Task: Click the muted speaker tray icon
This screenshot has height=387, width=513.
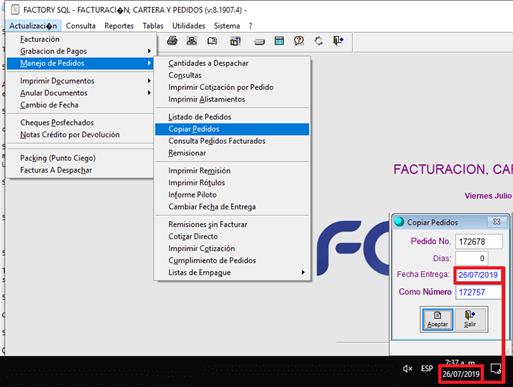Action: click(407, 368)
